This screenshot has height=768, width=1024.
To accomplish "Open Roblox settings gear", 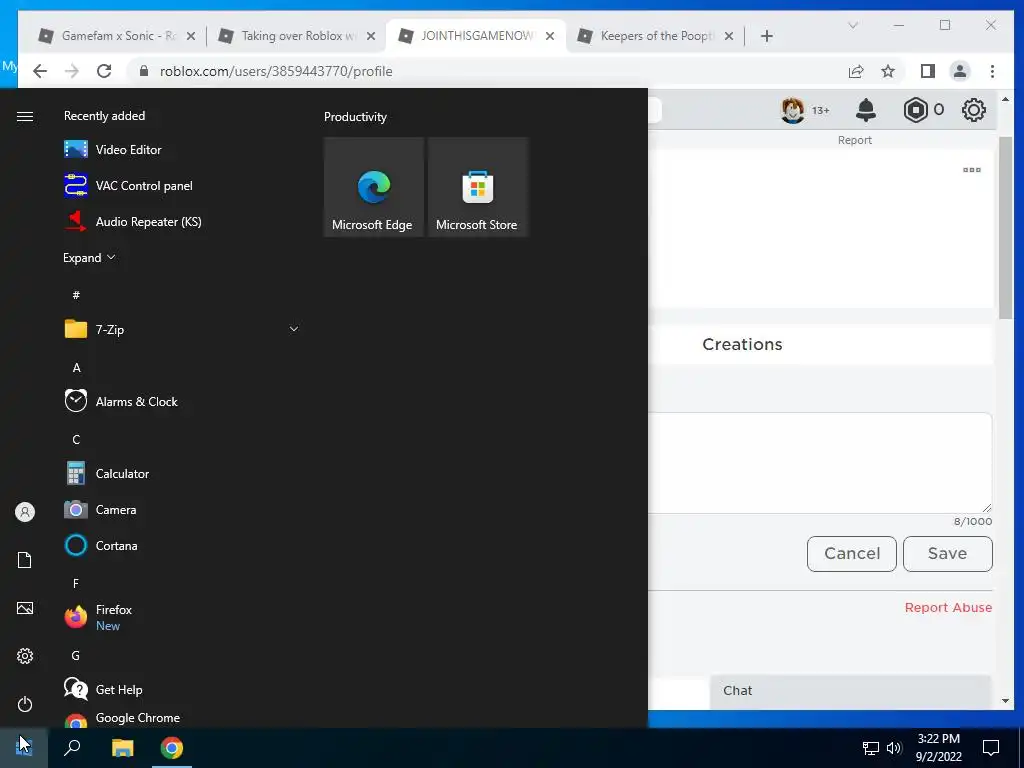I will 974,110.
